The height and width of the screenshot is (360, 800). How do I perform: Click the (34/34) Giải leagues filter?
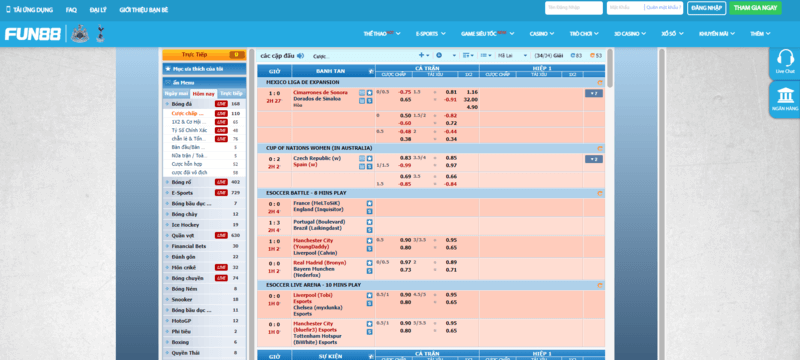(x=548, y=56)
